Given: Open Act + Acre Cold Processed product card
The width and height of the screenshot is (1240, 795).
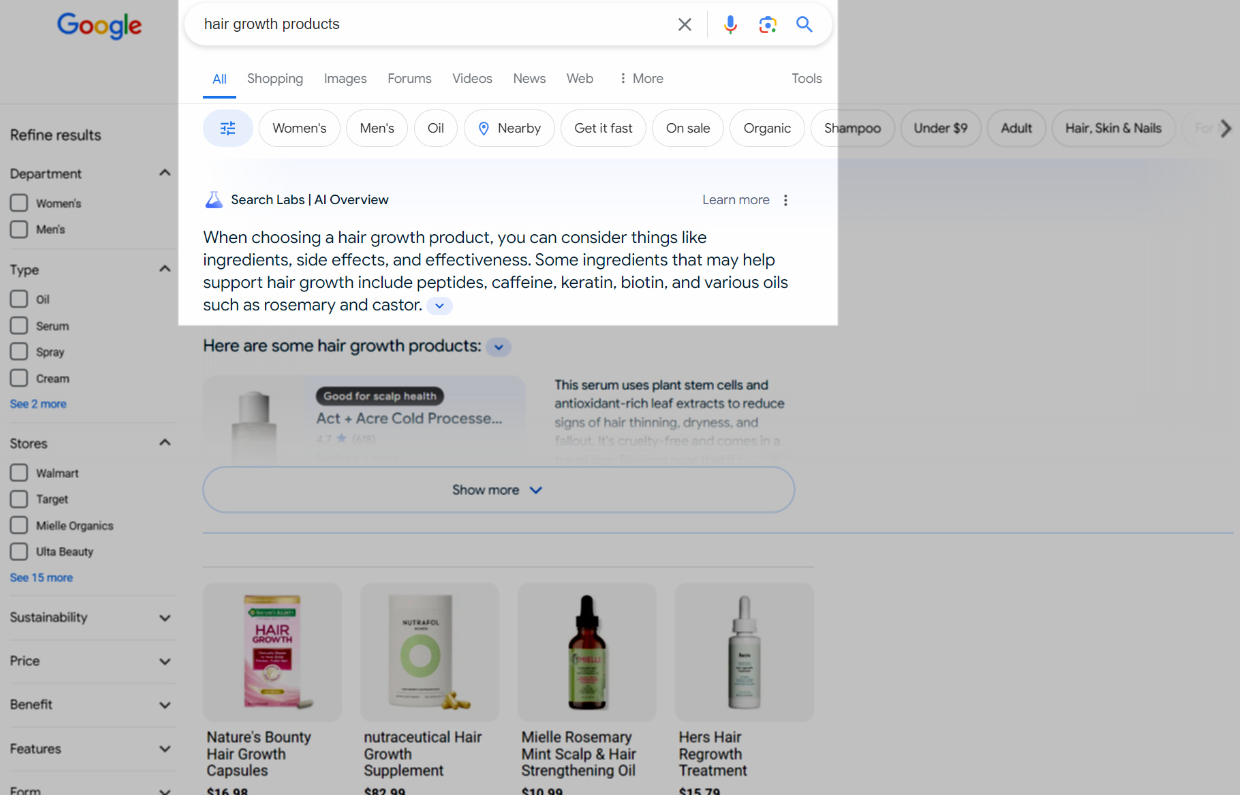Looking at the screenshot, I should tap(364, 420).
